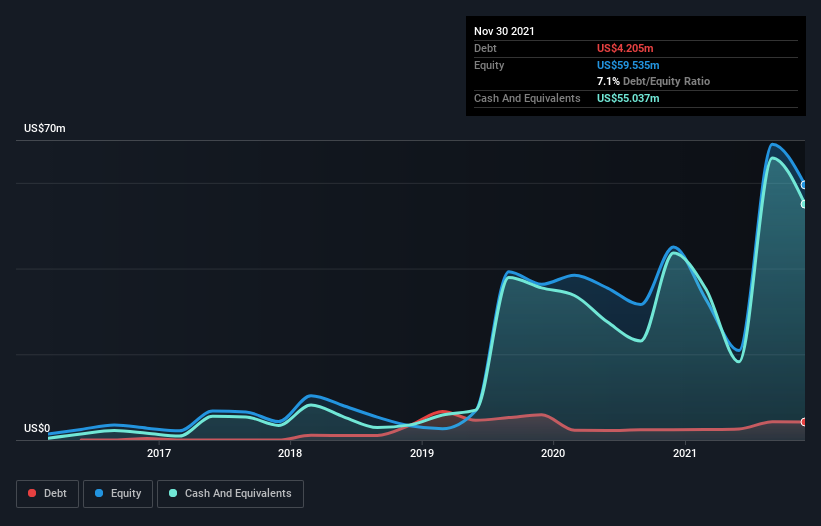Viewport: 821px width, 526px height.
Task: Click the 2018 x-axis label
Action: point(290,453)
